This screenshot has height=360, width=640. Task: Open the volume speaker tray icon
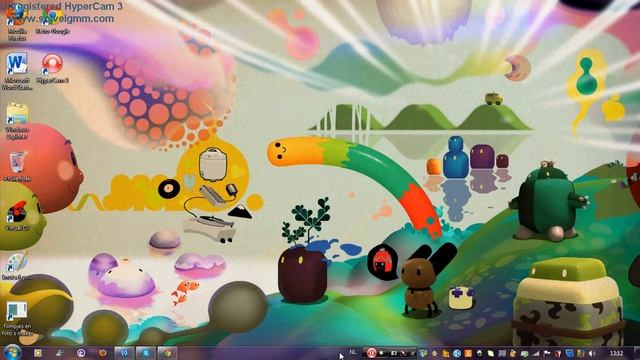point(592,353)
